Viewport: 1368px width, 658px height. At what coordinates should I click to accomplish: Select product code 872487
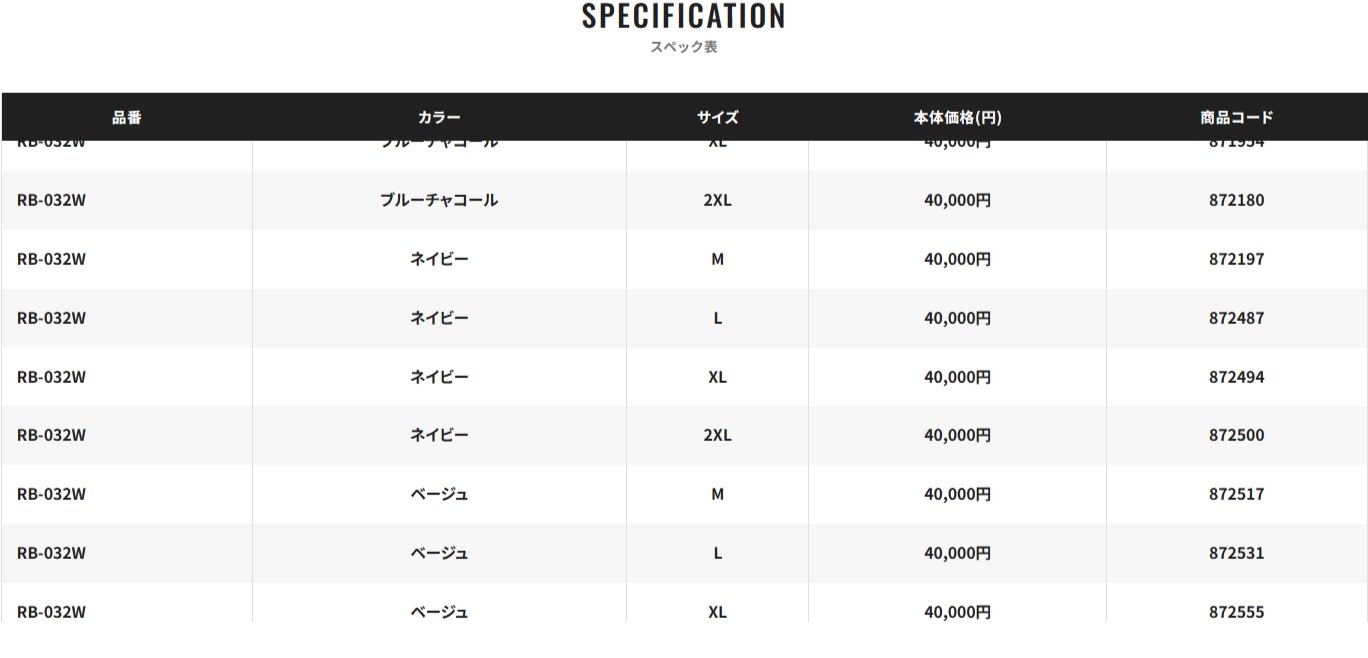pos(1236,318)
